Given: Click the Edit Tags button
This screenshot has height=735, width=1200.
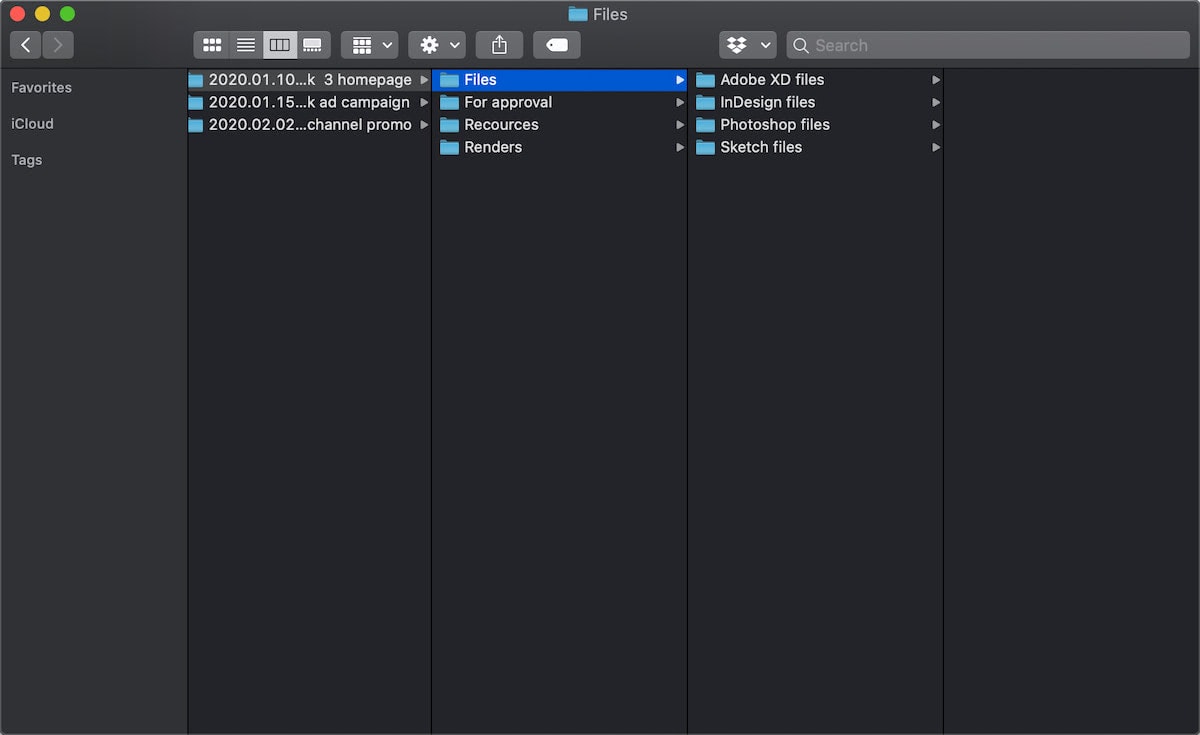Looking at the screenshot, I should 557,45.
